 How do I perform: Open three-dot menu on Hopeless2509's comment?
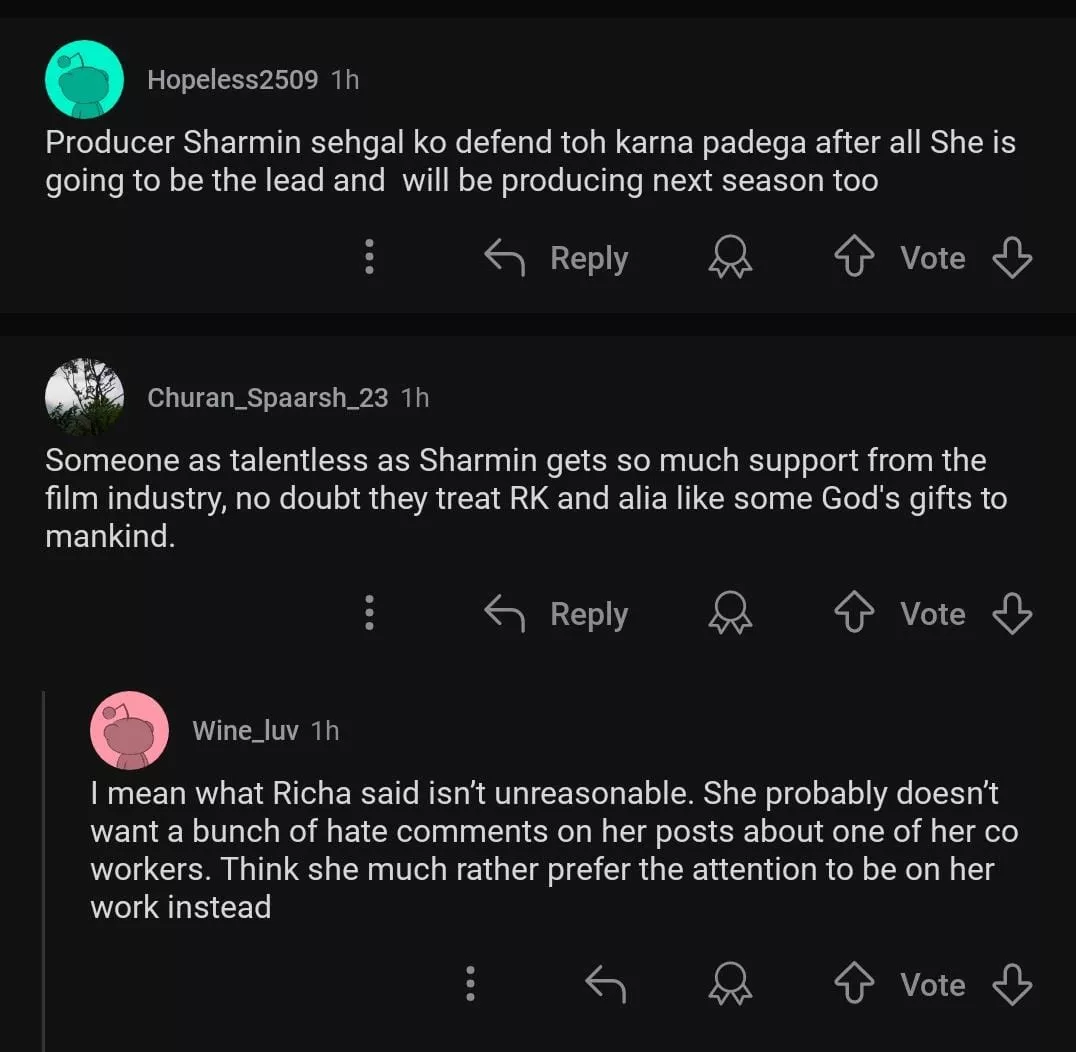(x=369, y=258)
